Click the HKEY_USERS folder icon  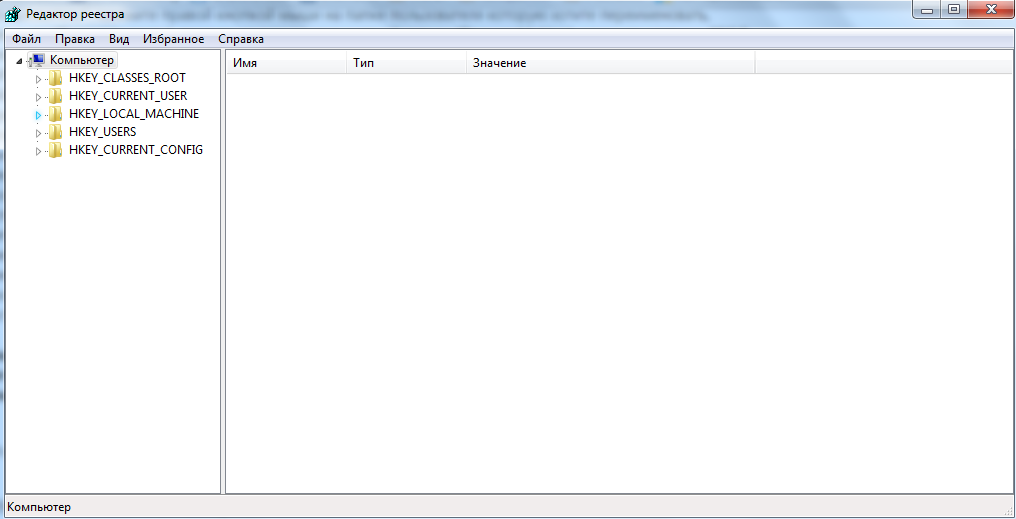click(x=56, y=132)
